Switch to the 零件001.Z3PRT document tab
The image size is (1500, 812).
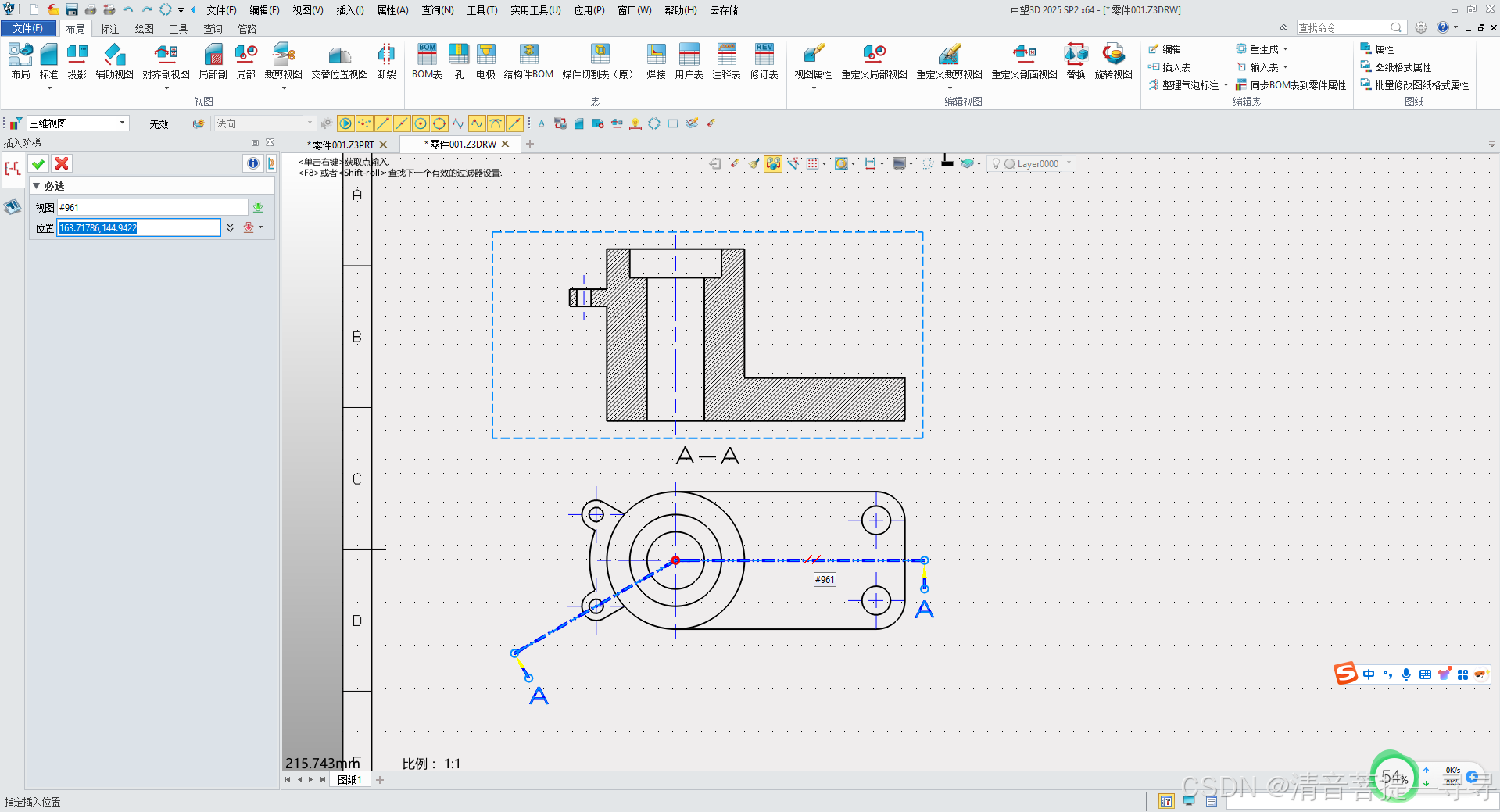click(x=342, y=145)
